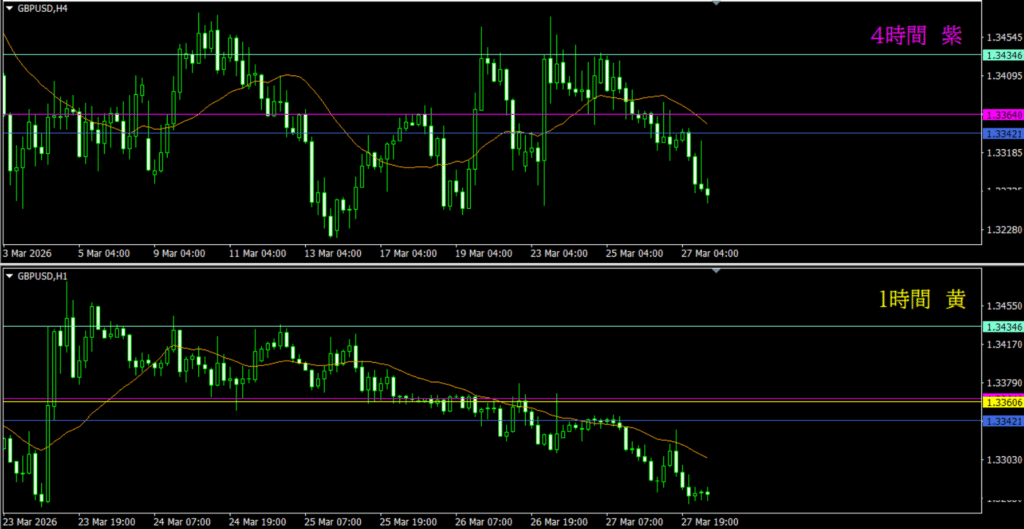Click the GBPUSD,H1 chart title
The image size is (1024, 529).
(41, 275)
